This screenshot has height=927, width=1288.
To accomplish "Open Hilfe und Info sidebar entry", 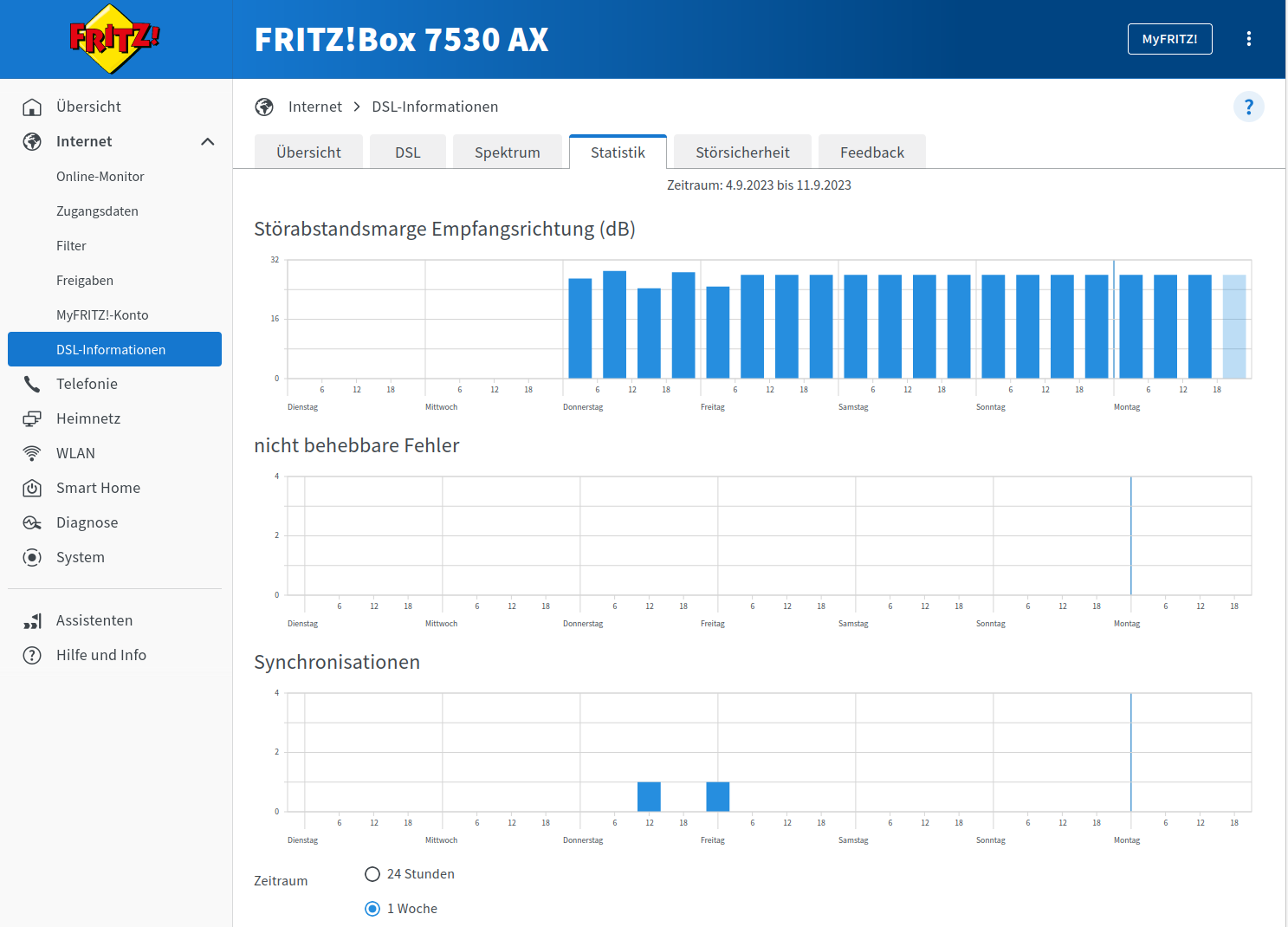I will pos(114,655).
